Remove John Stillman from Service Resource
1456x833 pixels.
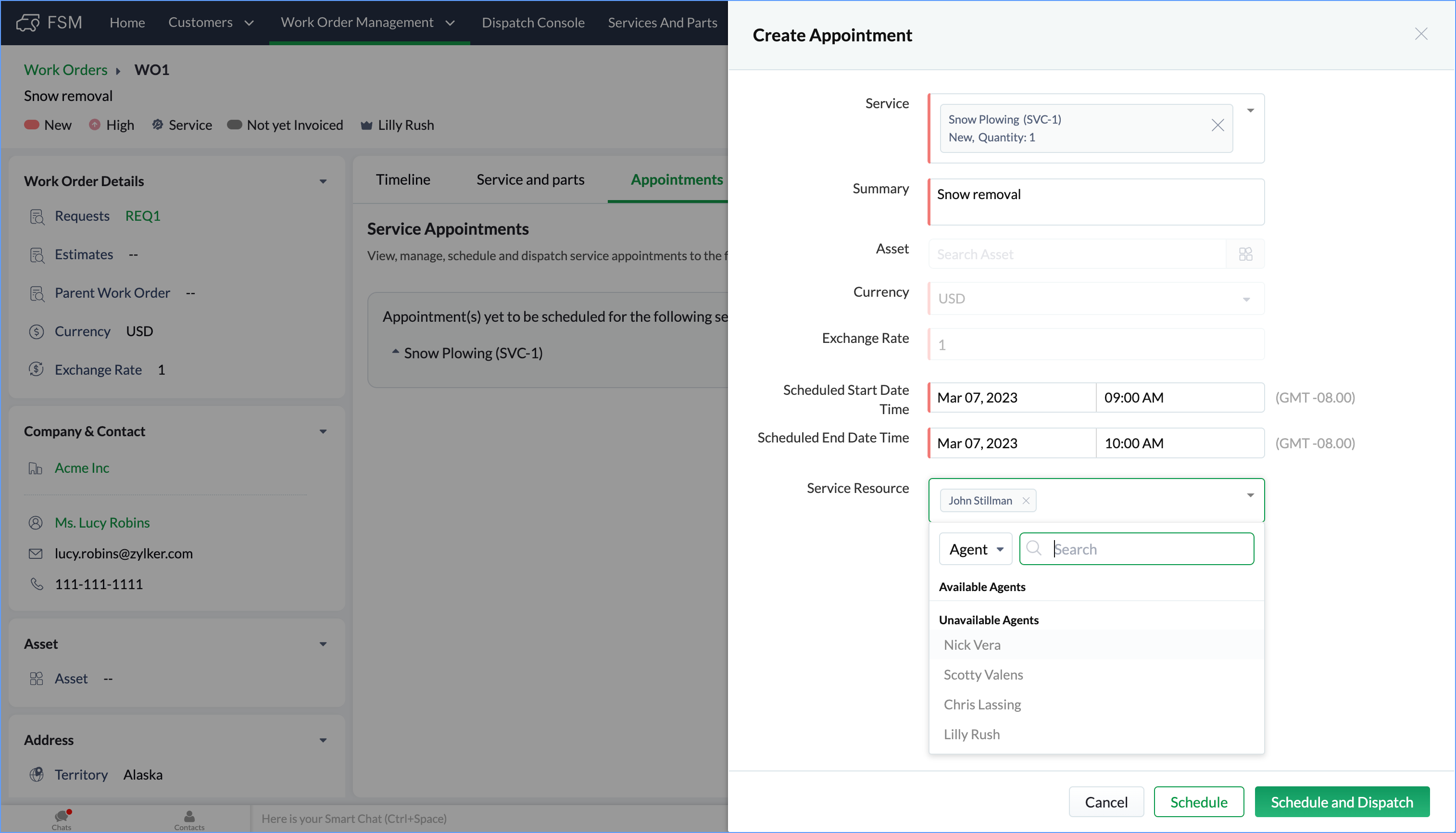(x=1025, y=501)
